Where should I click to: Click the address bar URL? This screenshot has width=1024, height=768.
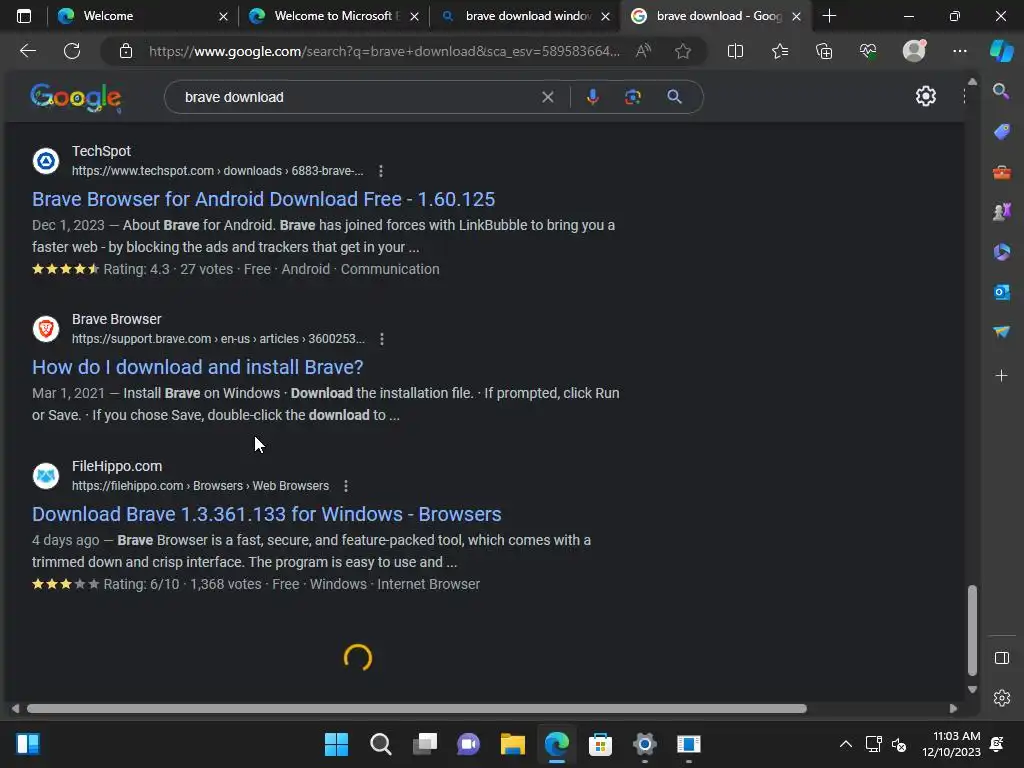pos(384,51)
